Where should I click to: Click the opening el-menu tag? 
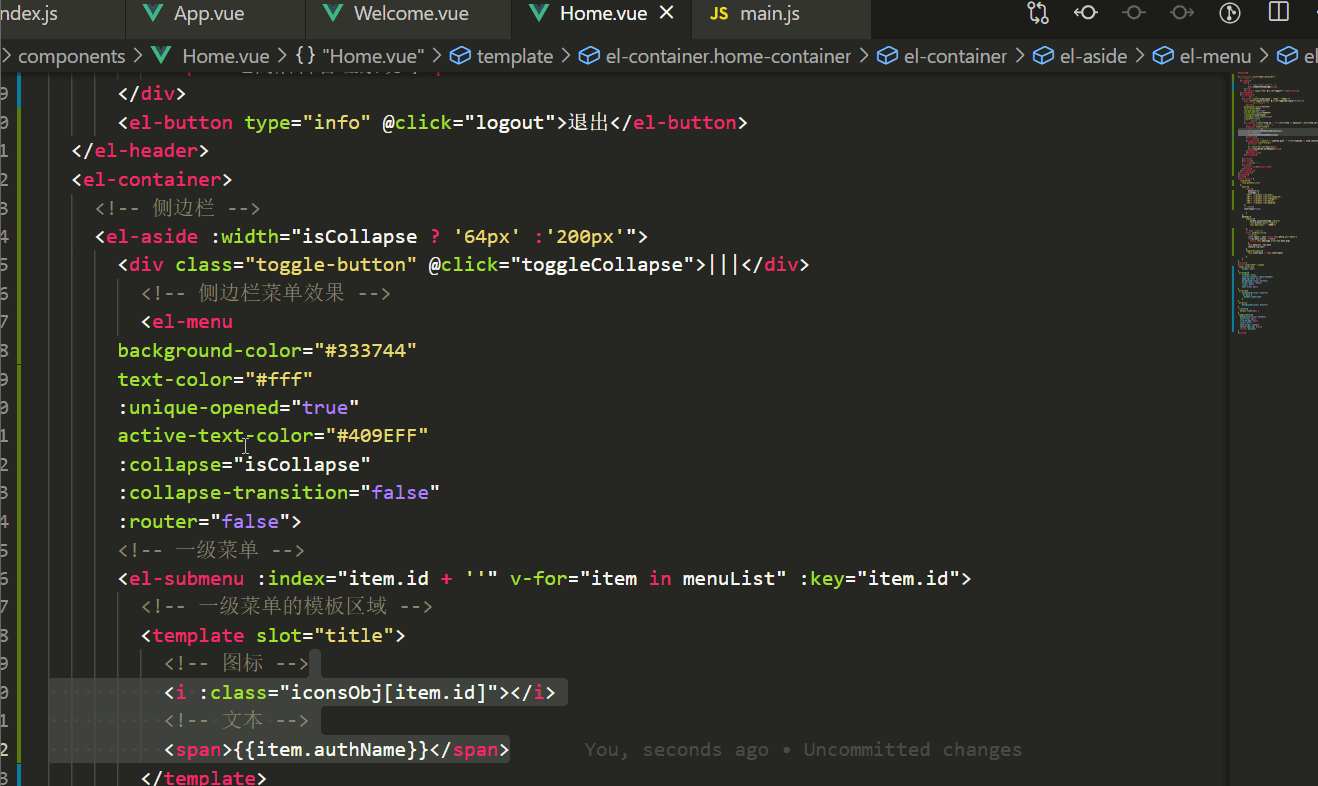click(186, 322)
